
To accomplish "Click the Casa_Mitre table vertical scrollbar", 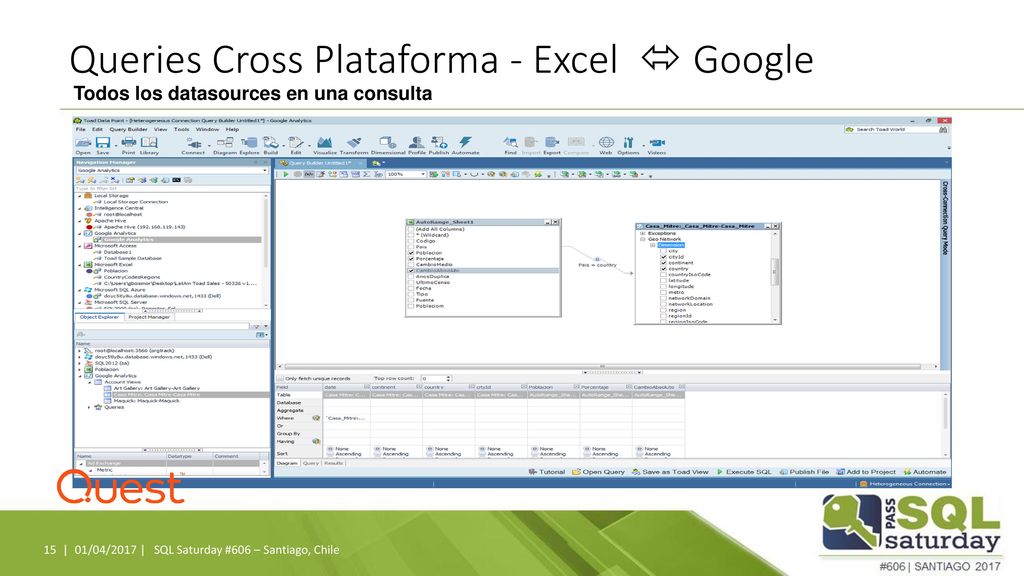I will tap(775, 274).
